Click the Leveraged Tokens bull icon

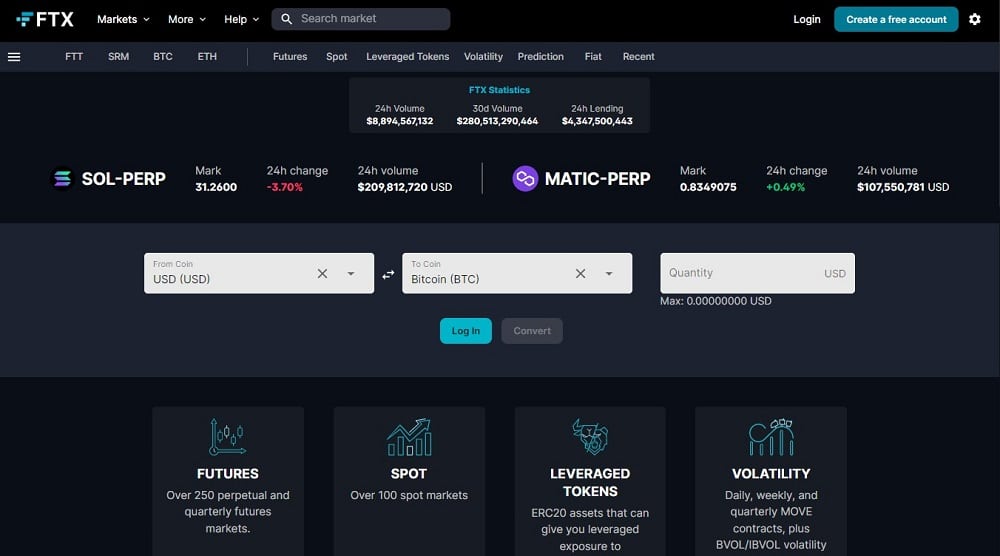point(590,437)
